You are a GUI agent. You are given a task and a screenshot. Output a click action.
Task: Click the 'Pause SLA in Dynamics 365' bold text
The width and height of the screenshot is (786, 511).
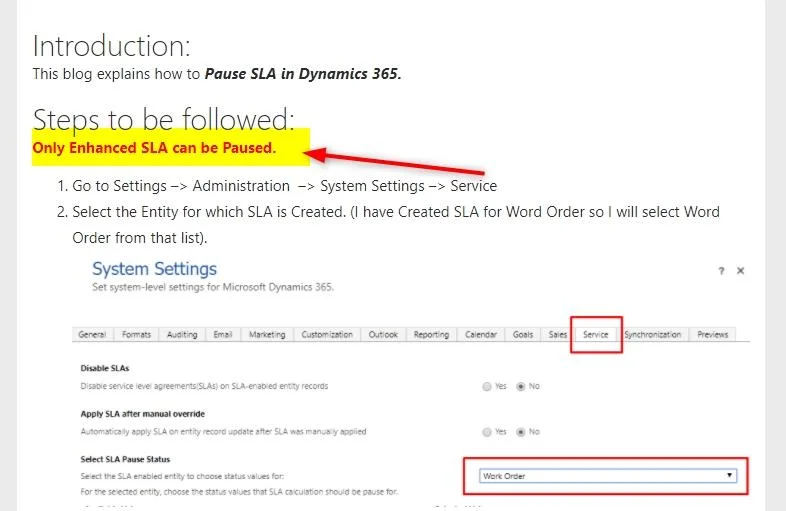coord(303,74)
